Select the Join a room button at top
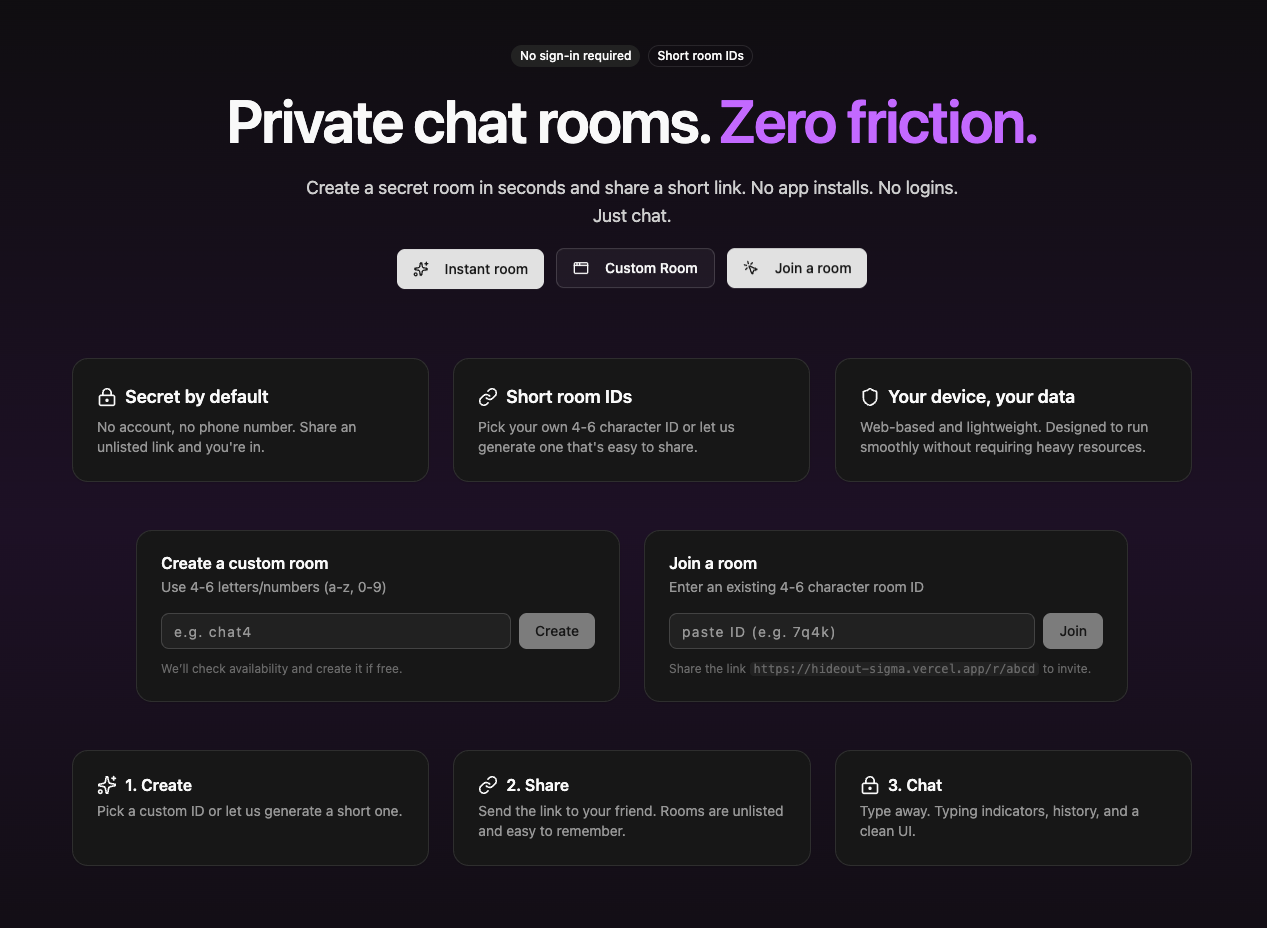This screenshot has height=928, width=1267. click(797, 268)
